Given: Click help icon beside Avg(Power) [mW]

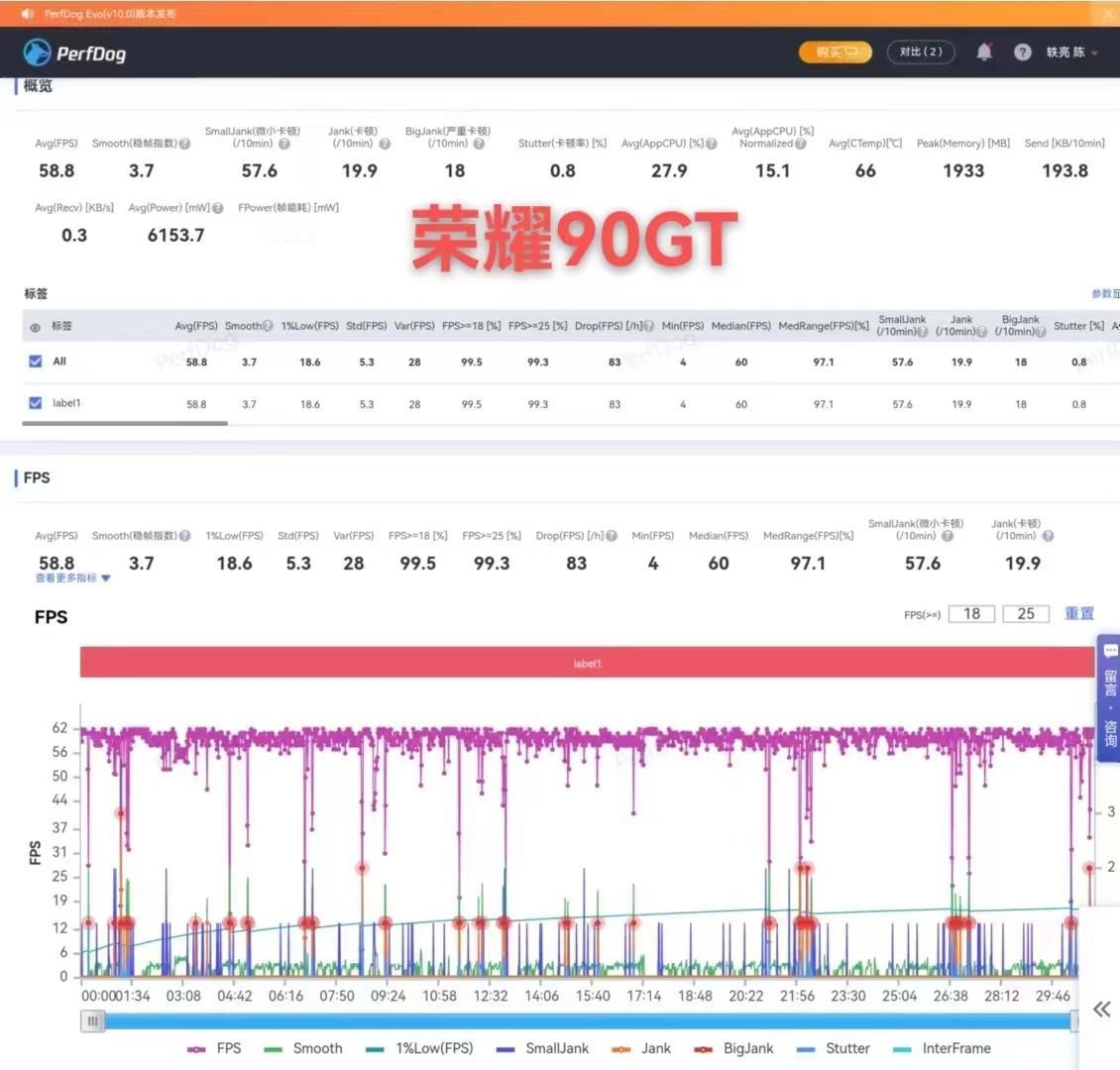Looking at the screenshot, I should 218,208.
